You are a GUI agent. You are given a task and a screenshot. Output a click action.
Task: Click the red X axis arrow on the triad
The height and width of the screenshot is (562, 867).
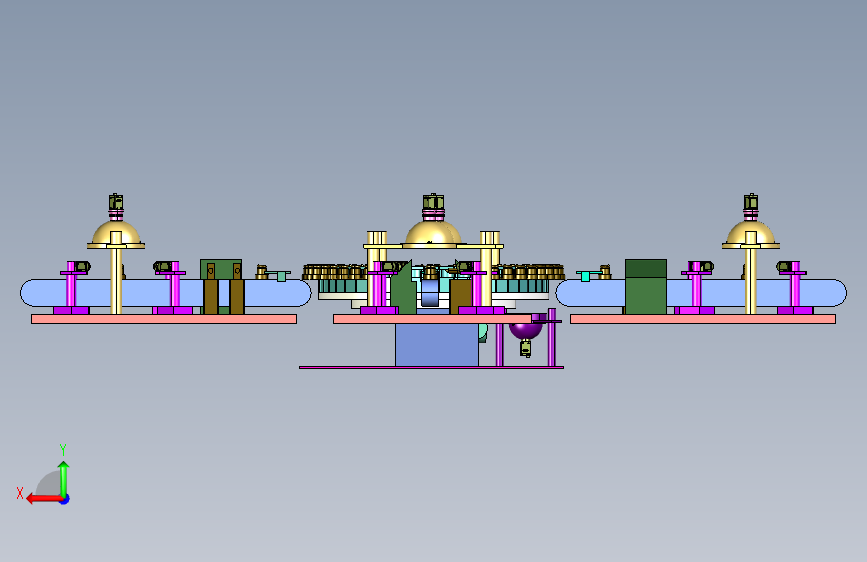[x=43, y=499]
